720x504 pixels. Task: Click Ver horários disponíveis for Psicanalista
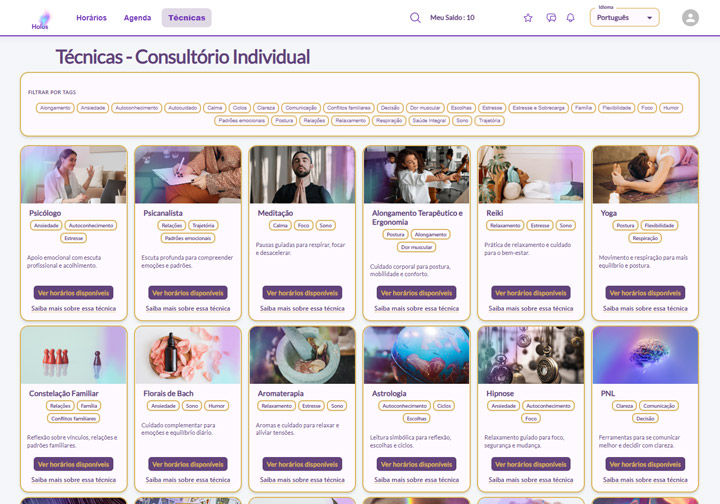[188, 293]
